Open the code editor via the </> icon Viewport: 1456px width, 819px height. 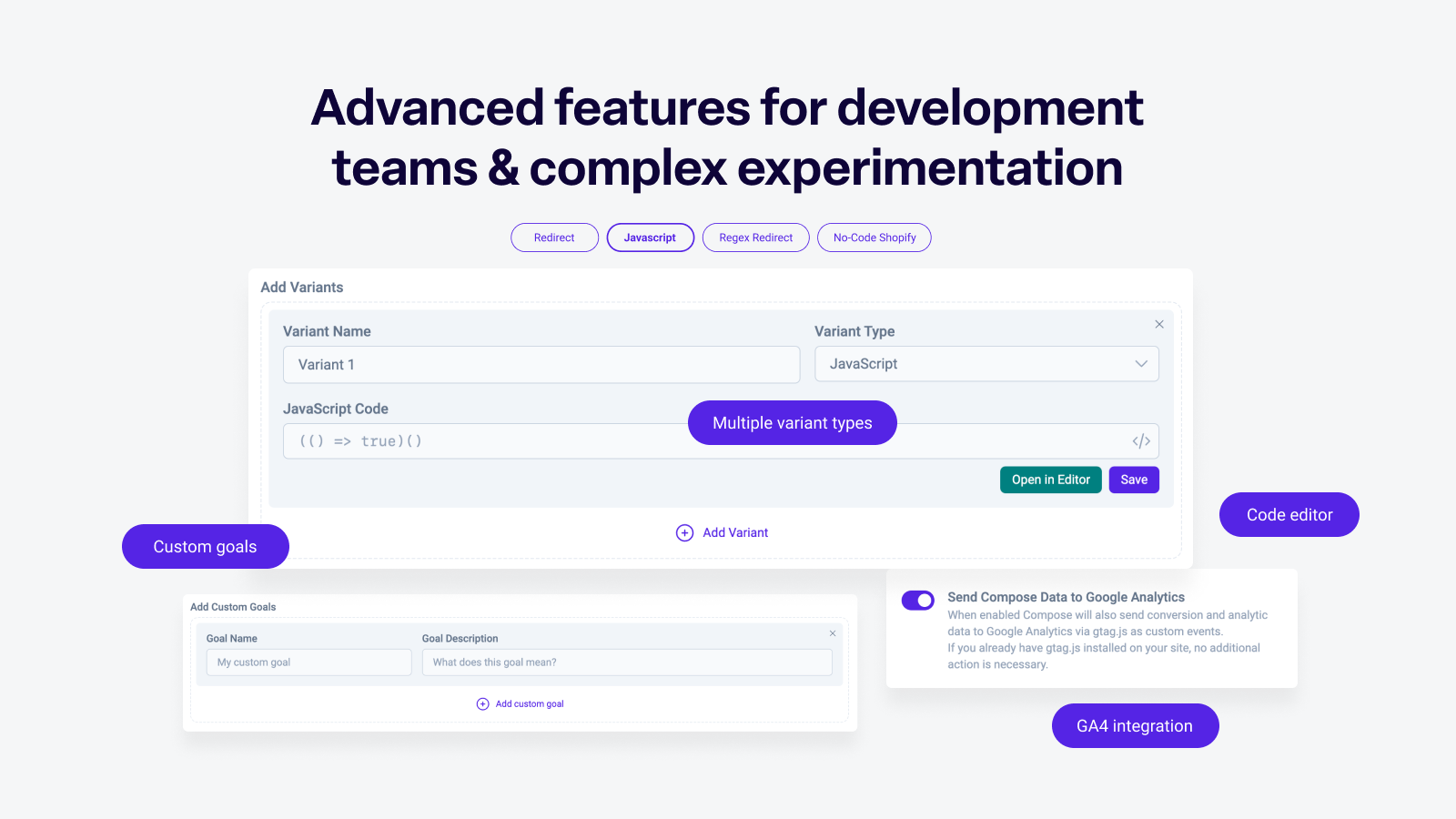[1141, 441]
